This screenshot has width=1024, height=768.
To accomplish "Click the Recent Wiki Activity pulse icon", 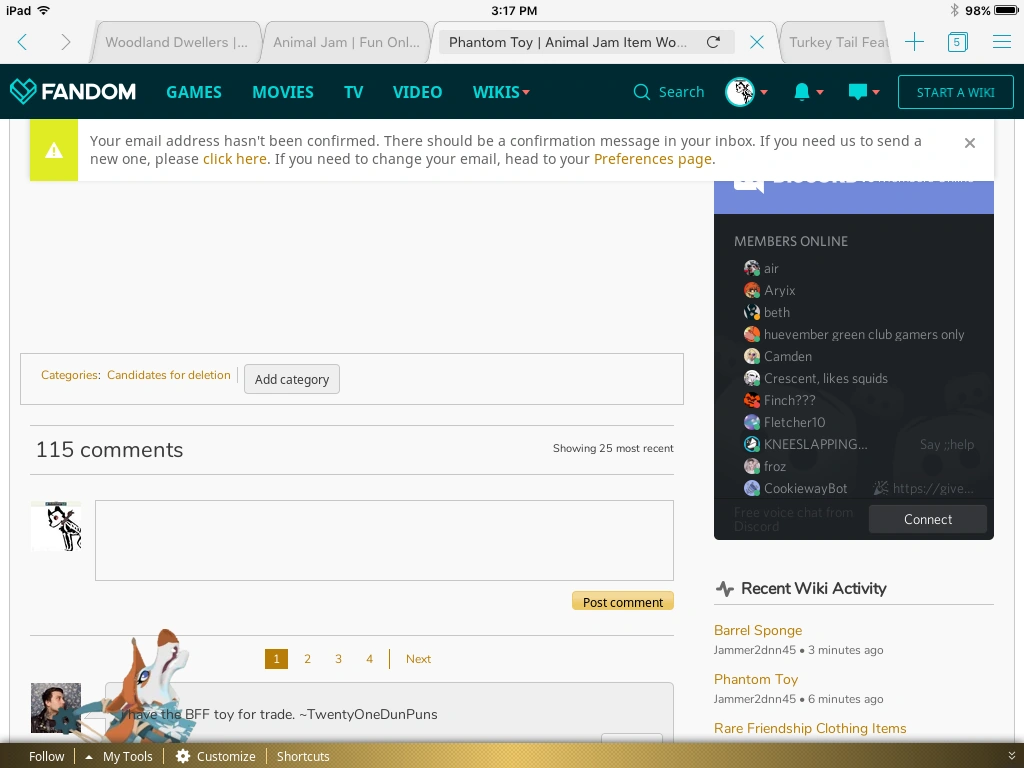I will coord(724,588).
